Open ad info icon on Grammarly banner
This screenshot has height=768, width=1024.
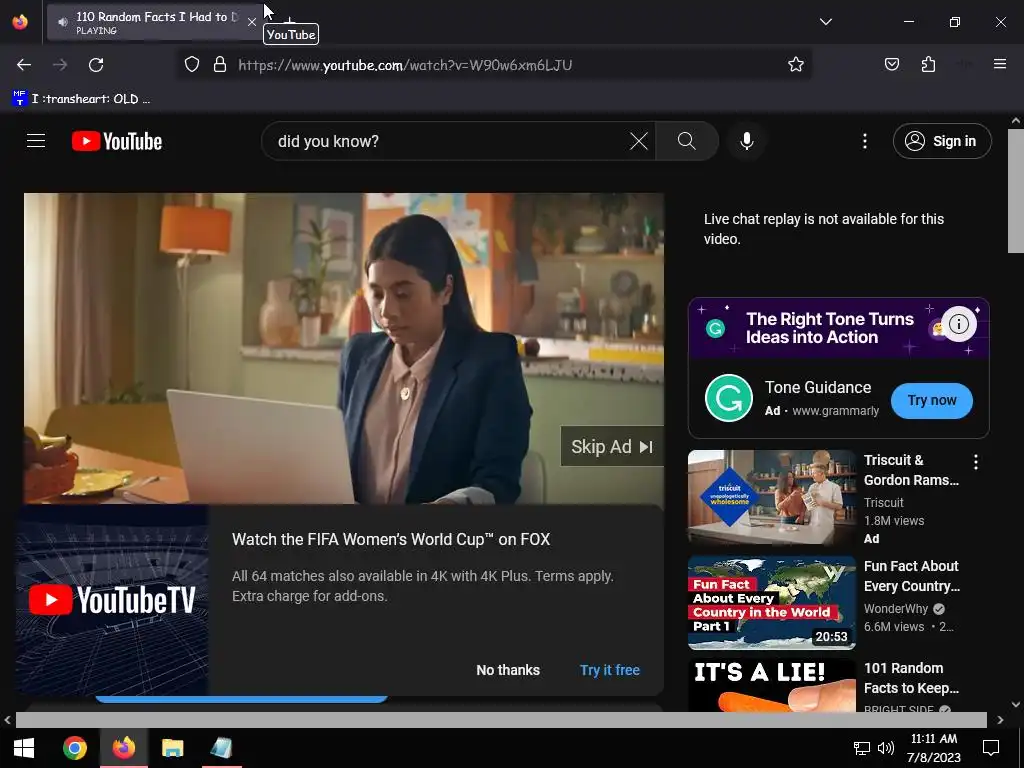click(958, 324)
